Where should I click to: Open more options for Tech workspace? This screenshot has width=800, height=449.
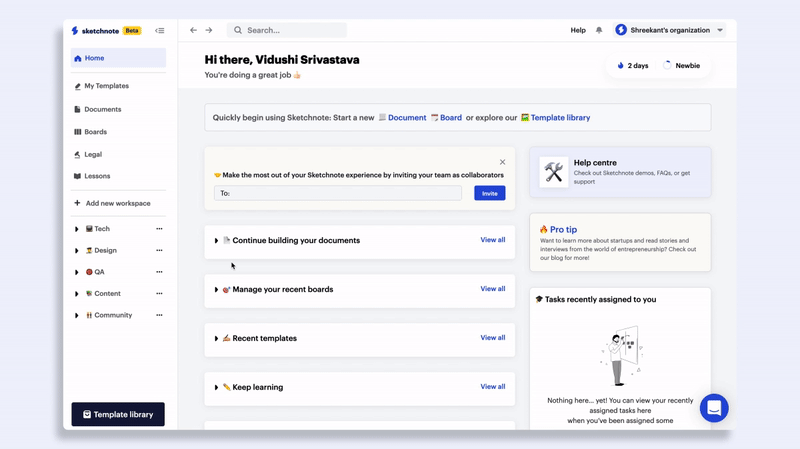click(159, 229)
